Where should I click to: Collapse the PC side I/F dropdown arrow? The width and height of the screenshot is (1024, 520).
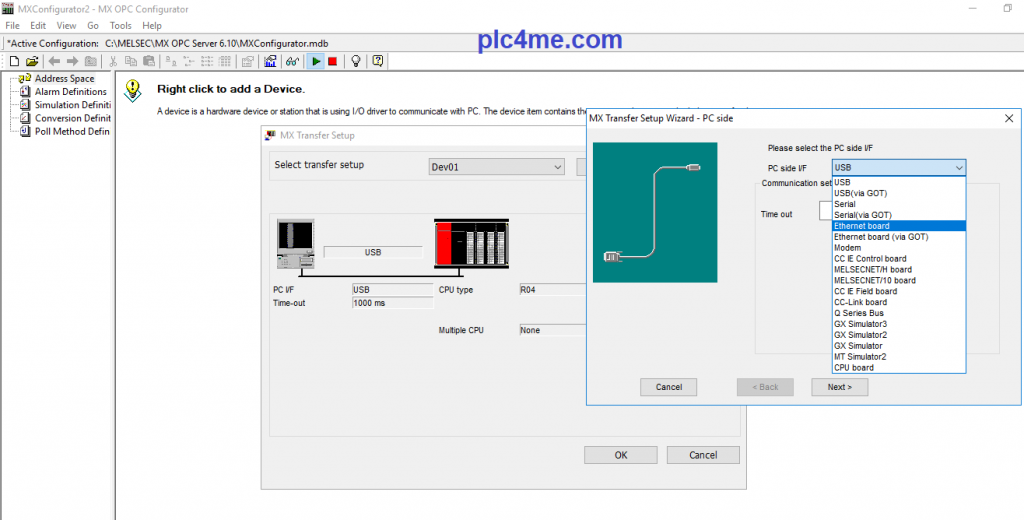(958, 168)
